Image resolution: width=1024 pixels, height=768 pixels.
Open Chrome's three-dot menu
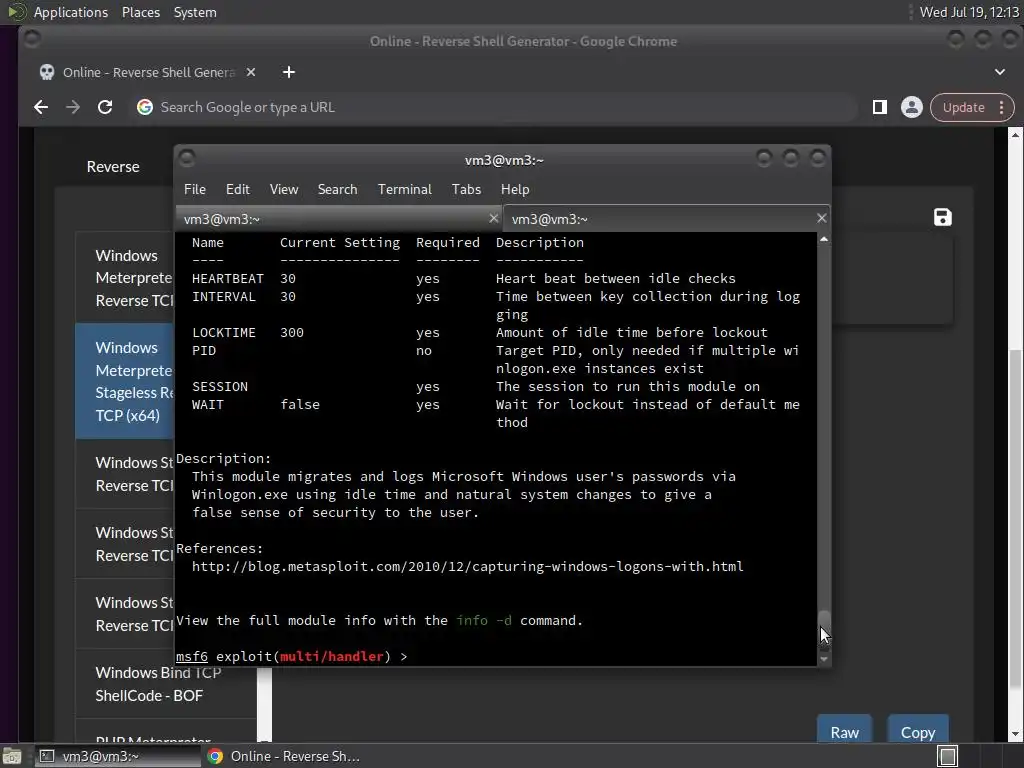(x=1002, y=107)
